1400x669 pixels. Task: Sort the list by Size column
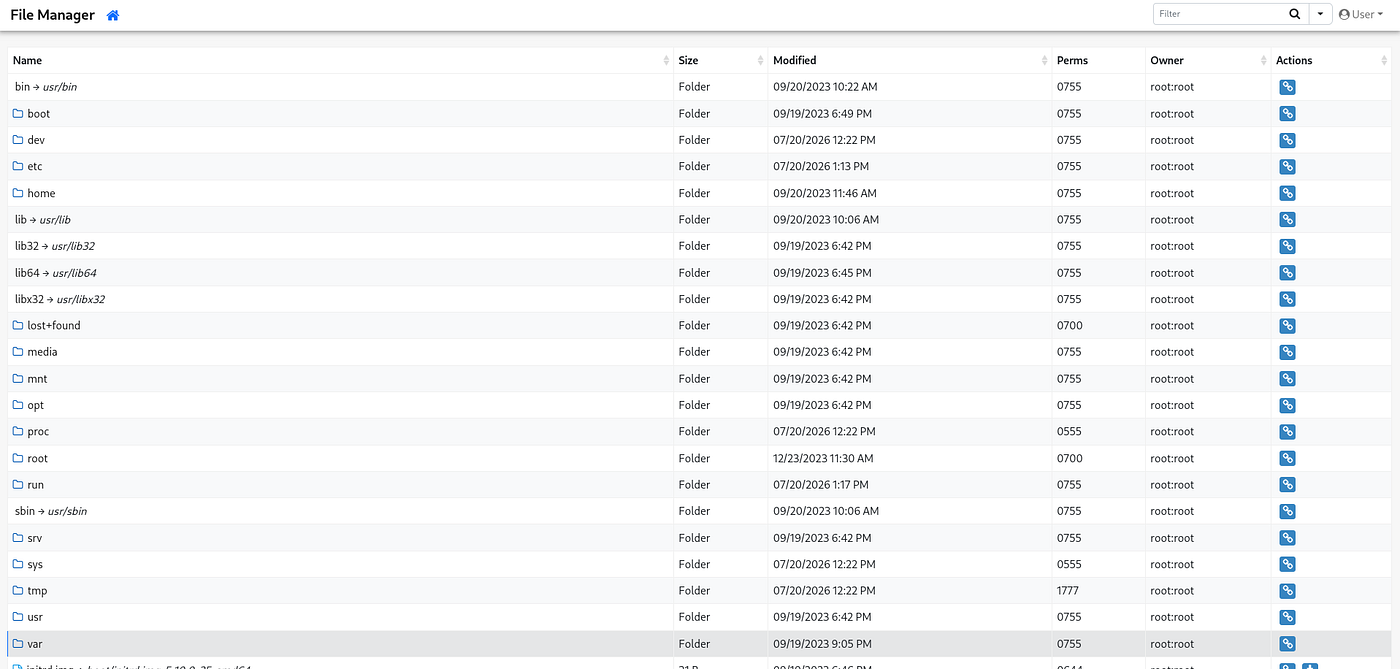pyautogui.click(x=720, y=60)
